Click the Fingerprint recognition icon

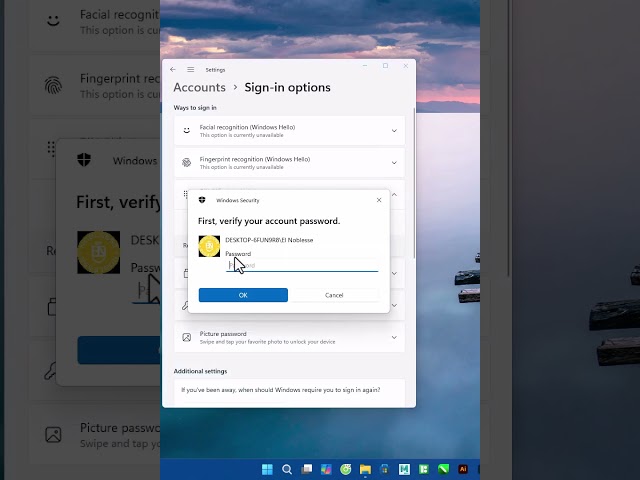click(x=187, y=162)
